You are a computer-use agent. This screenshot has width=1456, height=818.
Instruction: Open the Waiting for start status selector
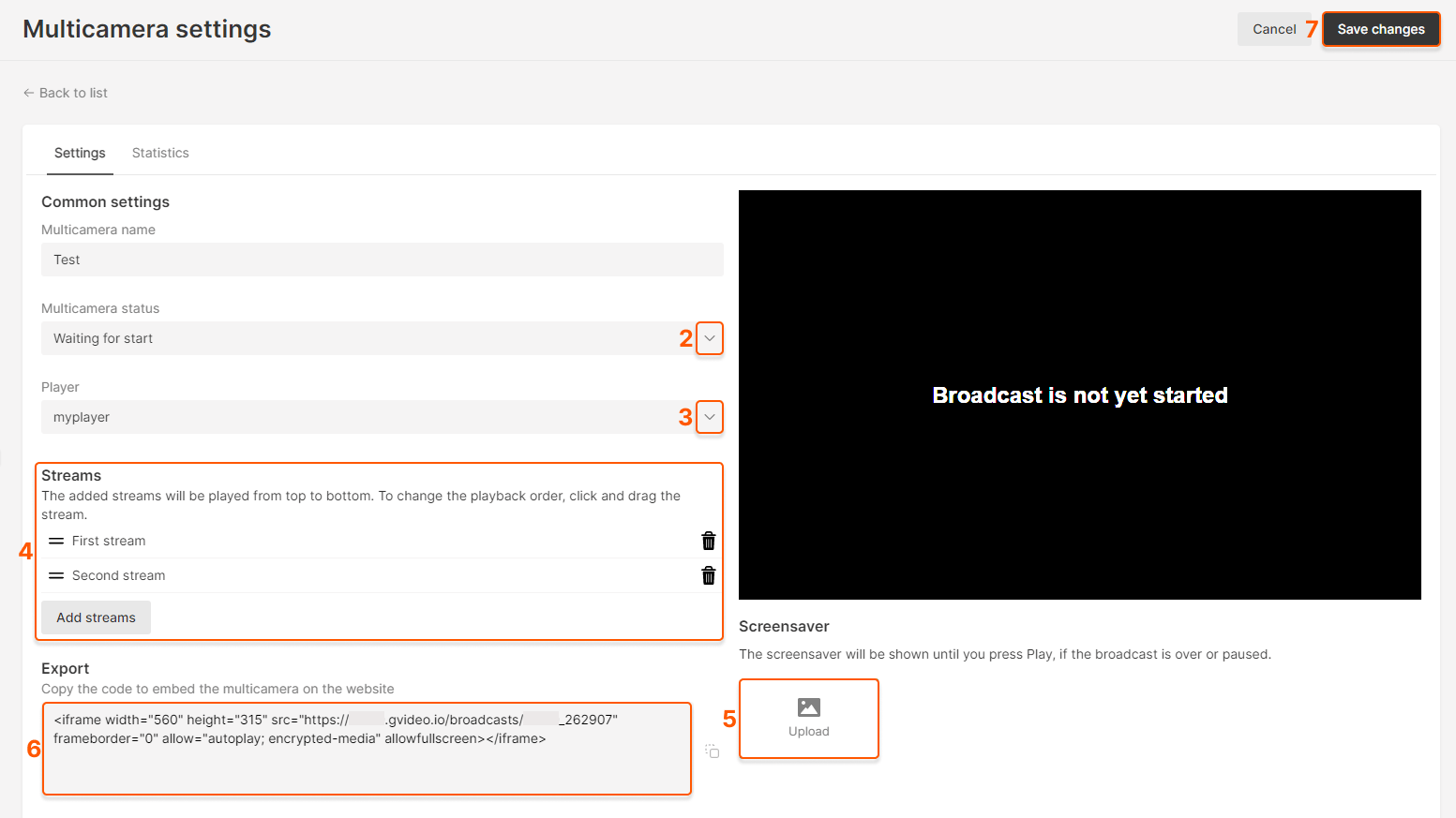tap(383, 338)
